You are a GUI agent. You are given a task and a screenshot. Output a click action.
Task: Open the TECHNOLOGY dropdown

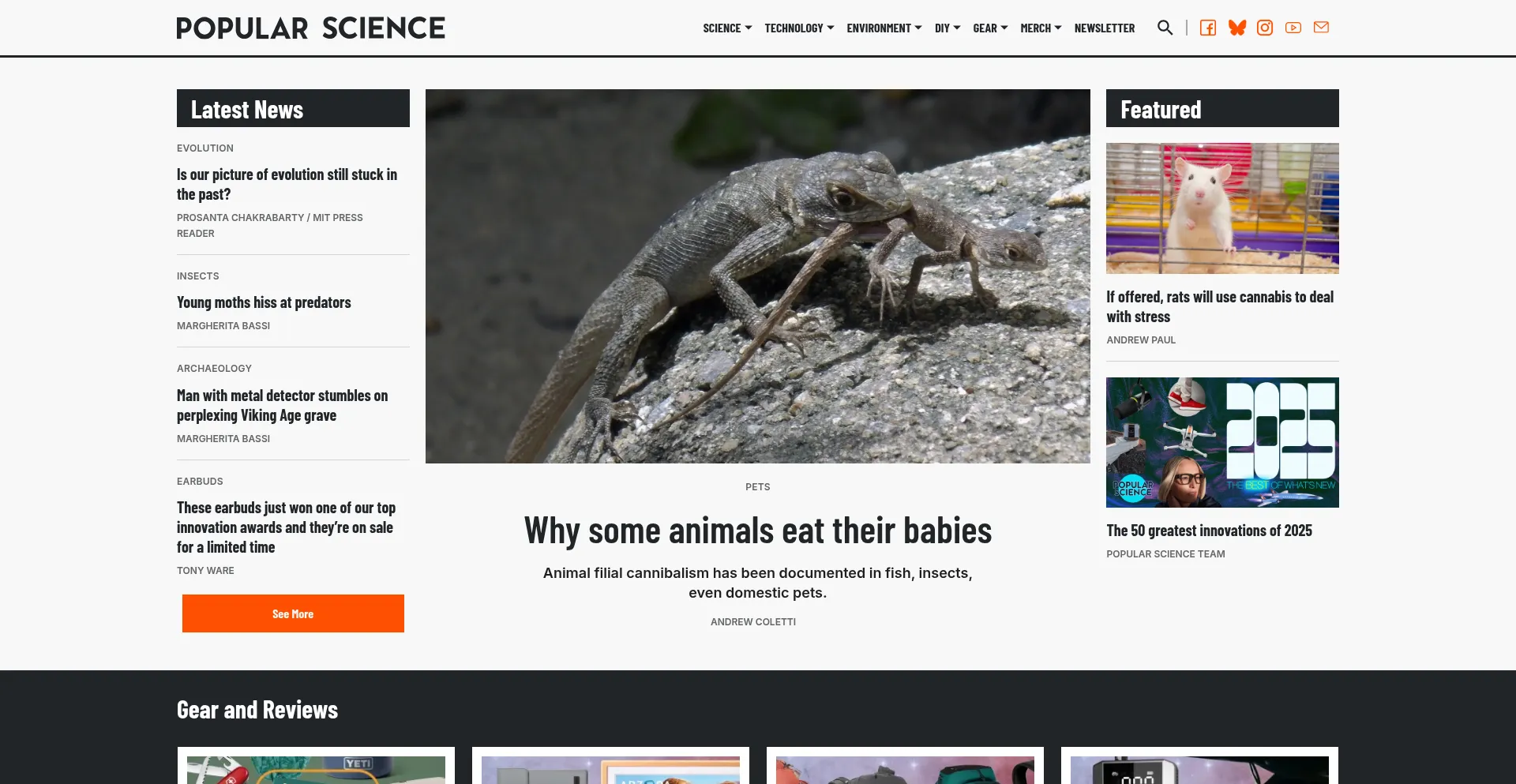[798, 28]
